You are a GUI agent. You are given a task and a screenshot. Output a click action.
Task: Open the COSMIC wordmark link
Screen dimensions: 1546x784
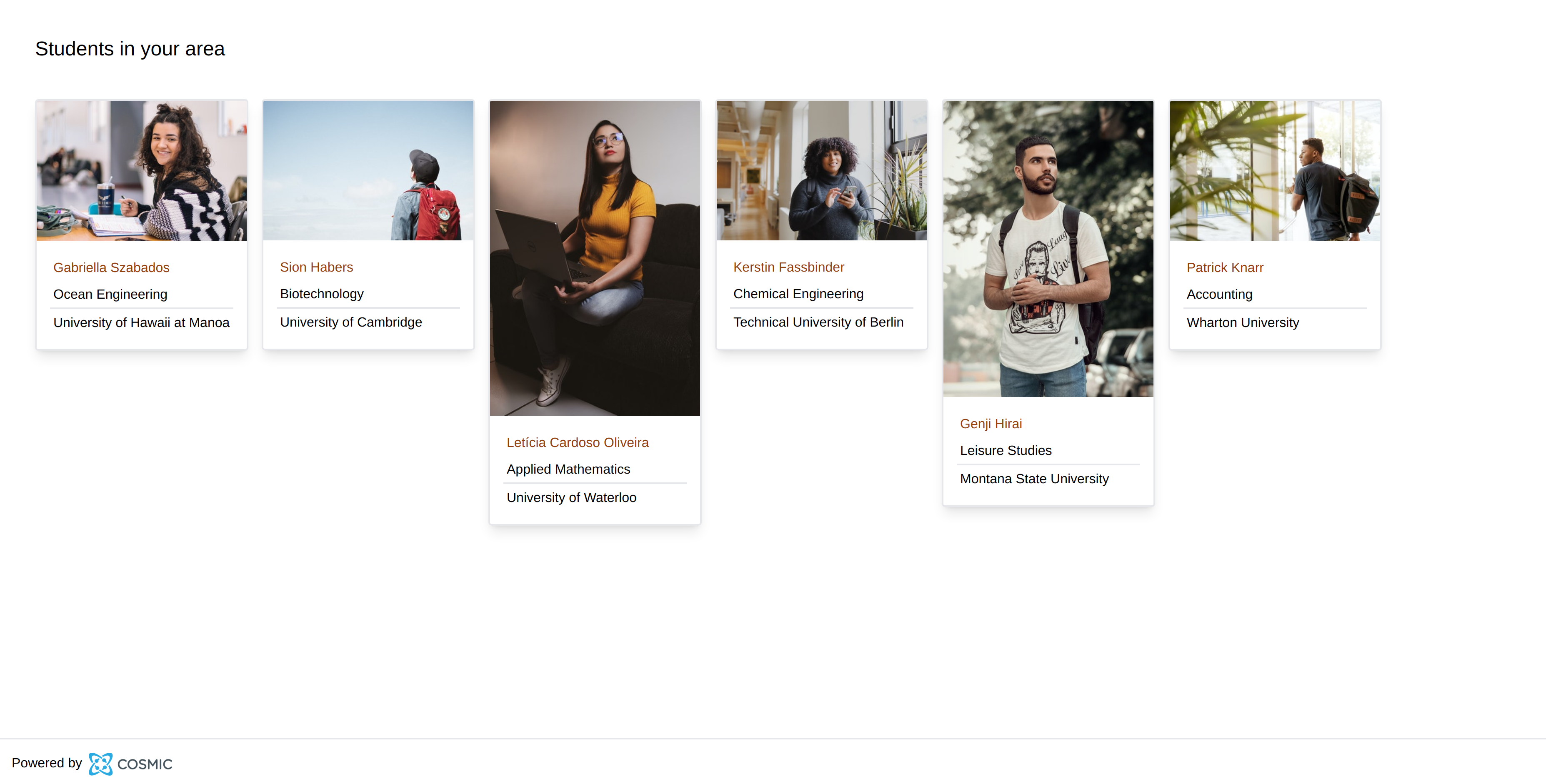click(x=145, y=764)
